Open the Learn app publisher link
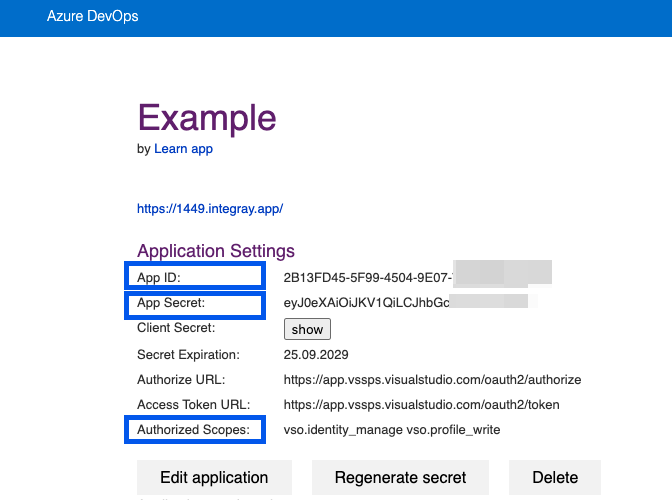Screen dimensions: 672x500 pyautogui.click(x=183, y=149)
